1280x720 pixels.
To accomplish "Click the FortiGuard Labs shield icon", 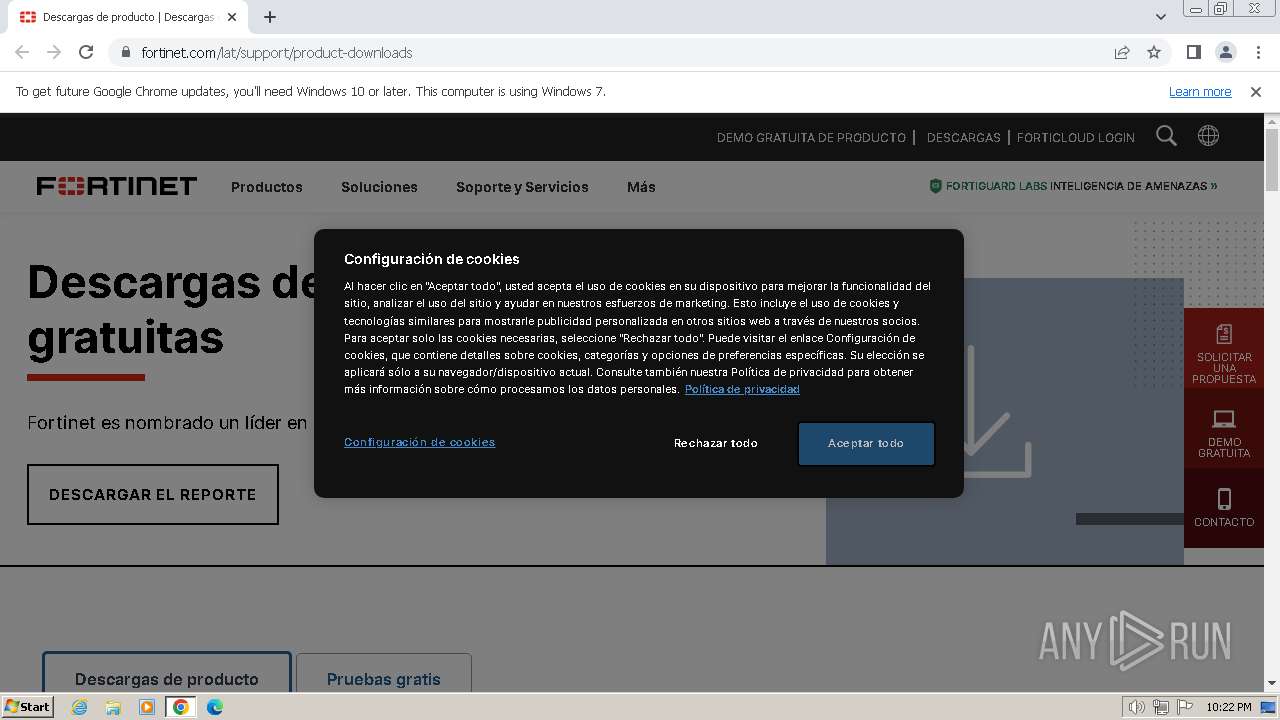I will pyautogui.click(x=935, y=186).
